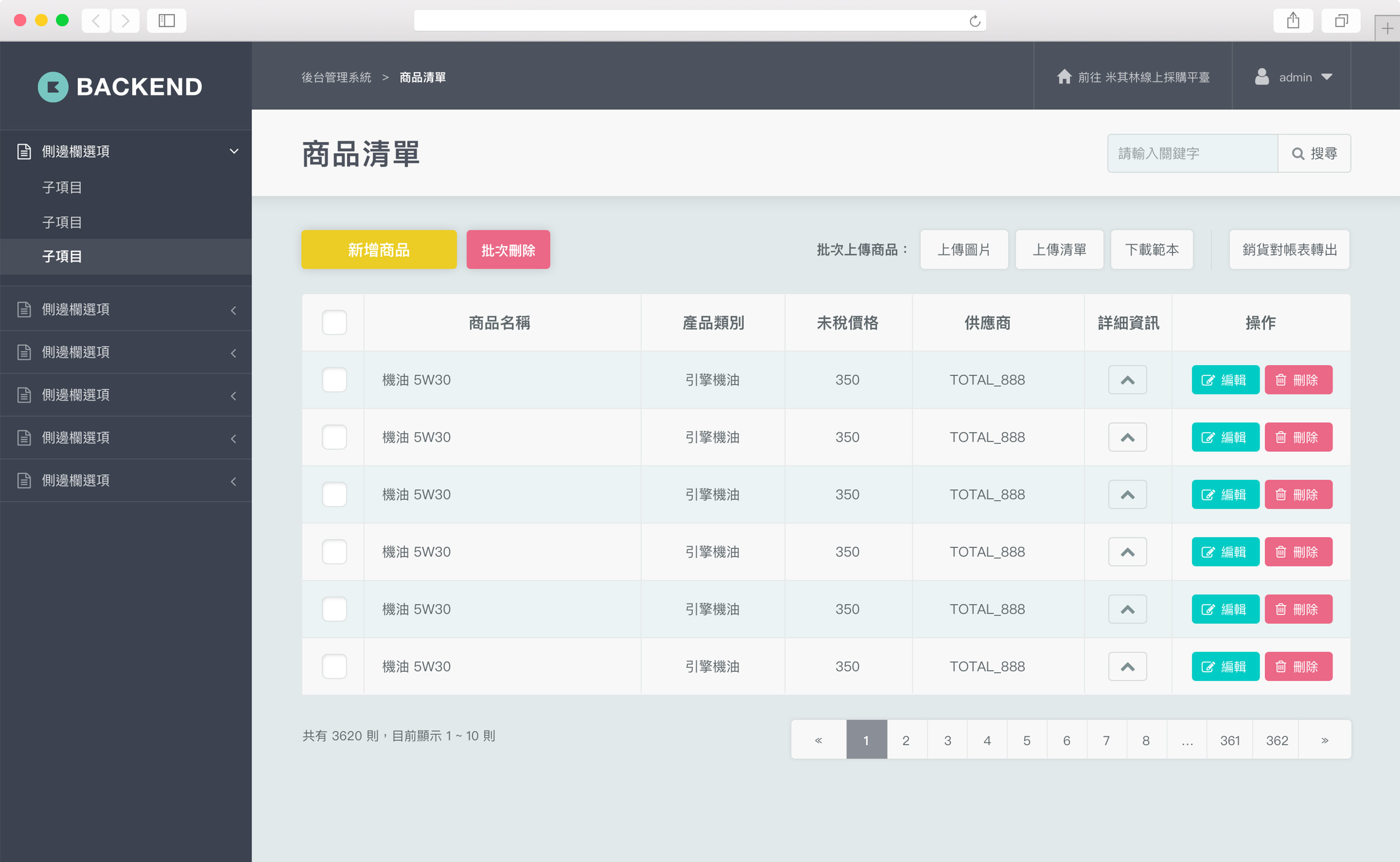Click the admin user avatar icon
1400x862 pixels.
coord(1261,77)
